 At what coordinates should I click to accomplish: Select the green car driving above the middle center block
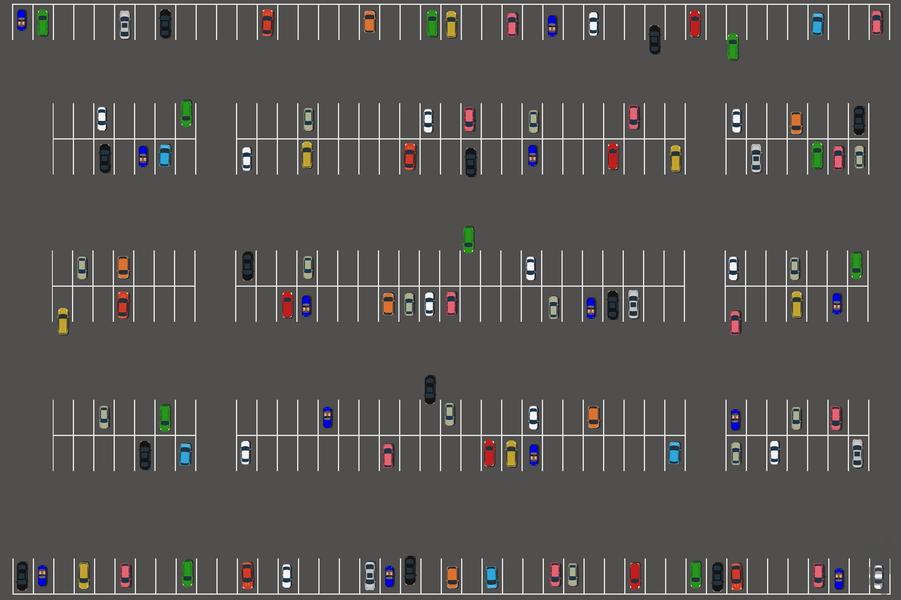pos(468,239)
